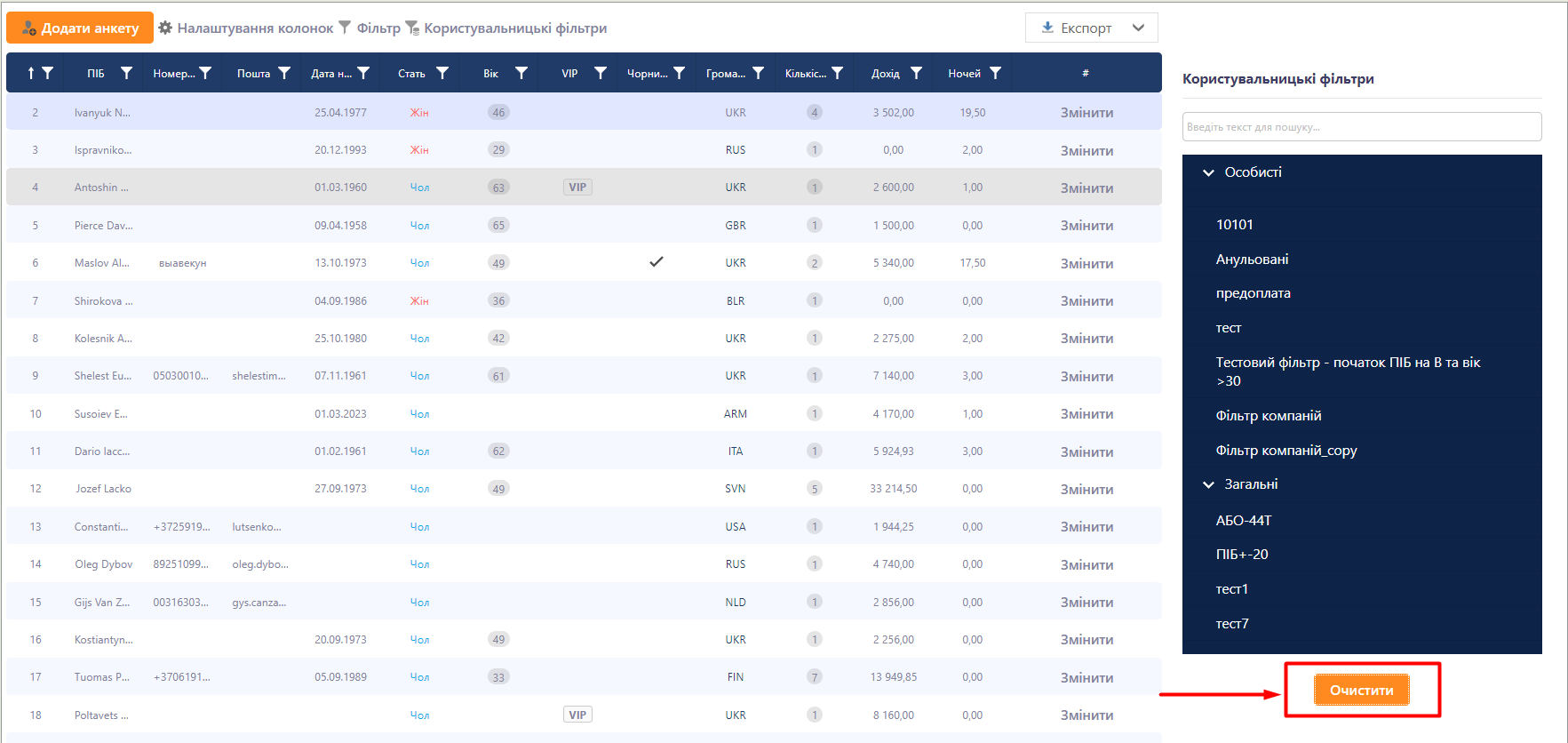
Task: Collapse the Загальні filter group
Action: click(1208, 484)
